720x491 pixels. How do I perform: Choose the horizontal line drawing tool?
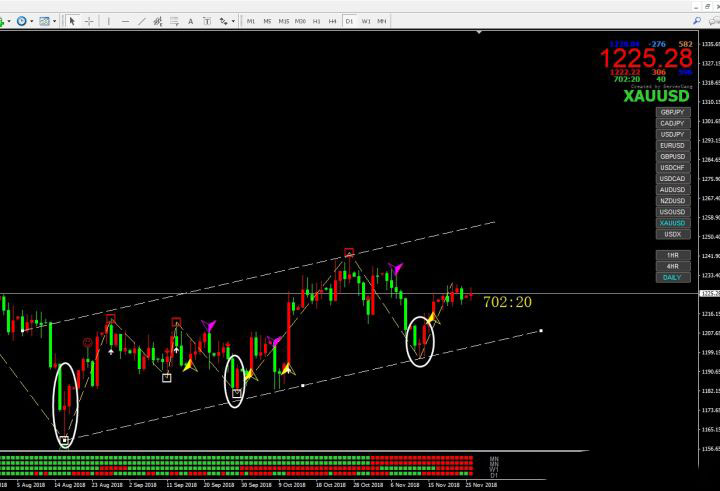[x=124, y=21]
